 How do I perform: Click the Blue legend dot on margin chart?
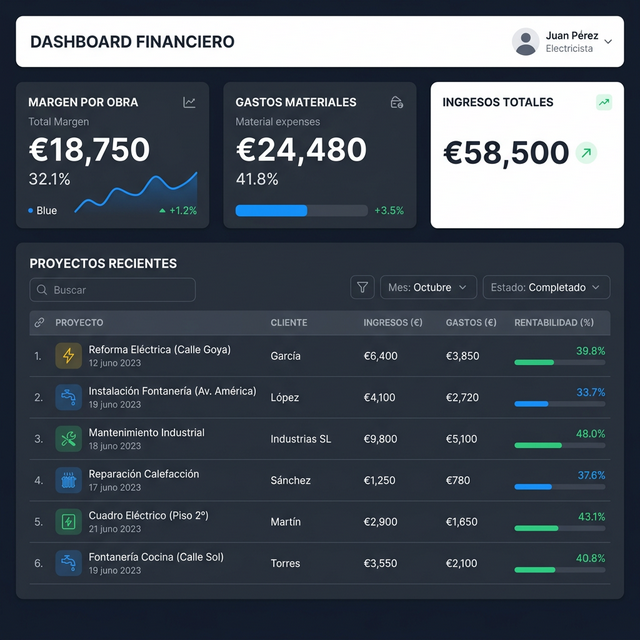(31, 211)
